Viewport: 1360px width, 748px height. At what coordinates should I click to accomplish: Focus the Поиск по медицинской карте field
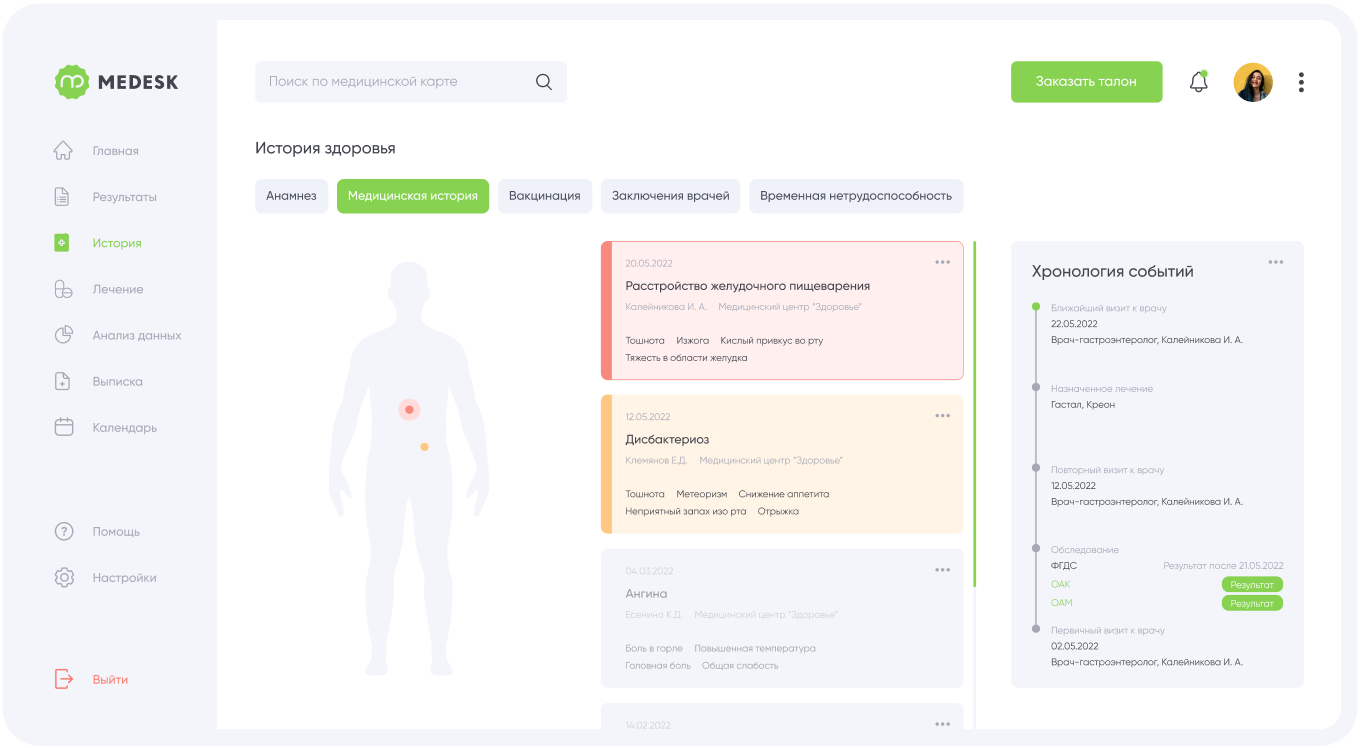tap(411, 82)
